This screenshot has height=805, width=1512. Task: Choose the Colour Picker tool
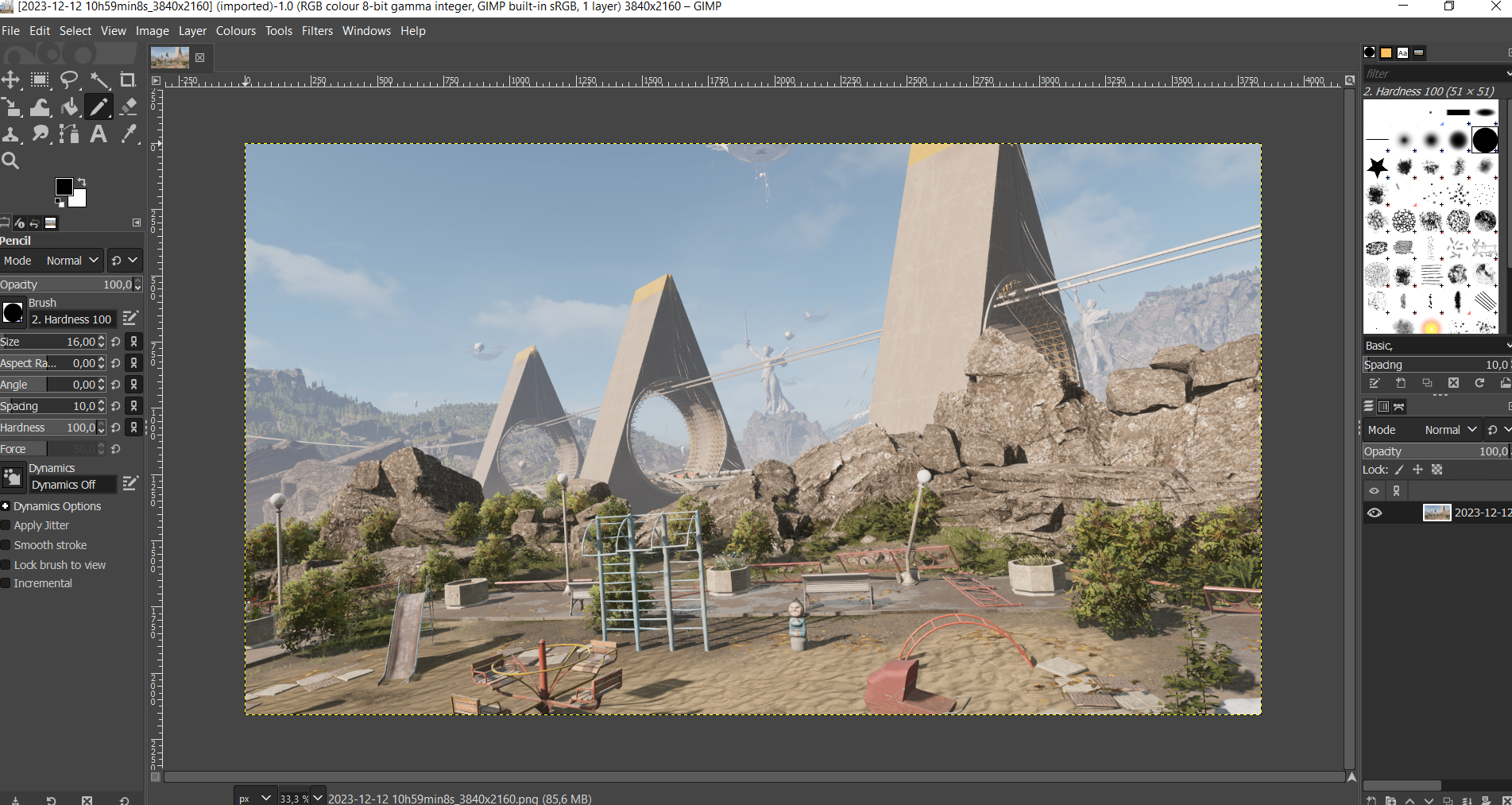pyautogui.click(x=128, y=134)
